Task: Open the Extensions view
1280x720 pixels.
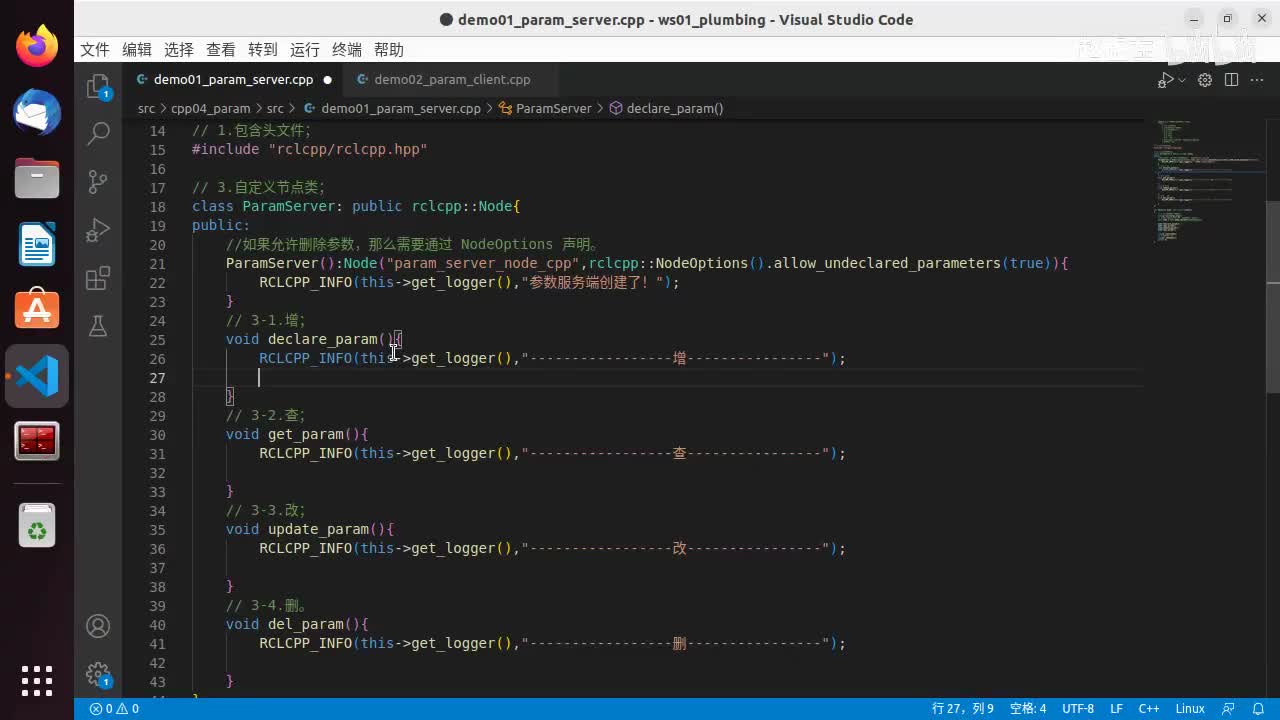Action: click(x=98, y=279)
